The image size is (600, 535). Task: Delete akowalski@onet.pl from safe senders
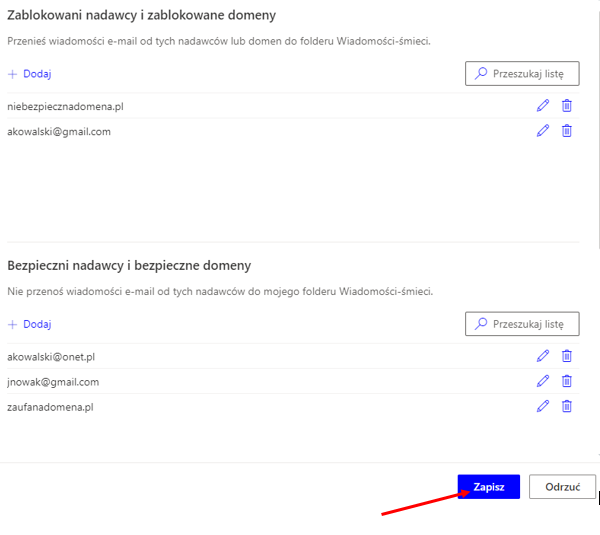point(567,356)
